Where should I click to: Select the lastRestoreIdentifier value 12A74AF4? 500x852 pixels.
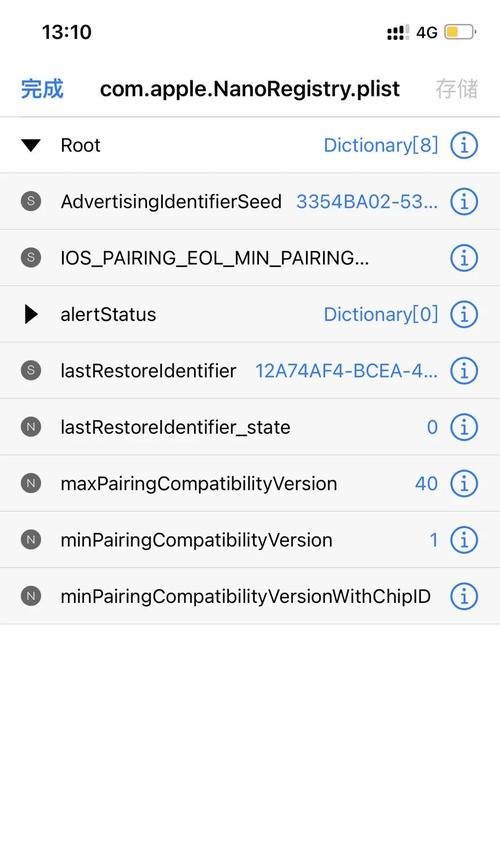point(346,371)
